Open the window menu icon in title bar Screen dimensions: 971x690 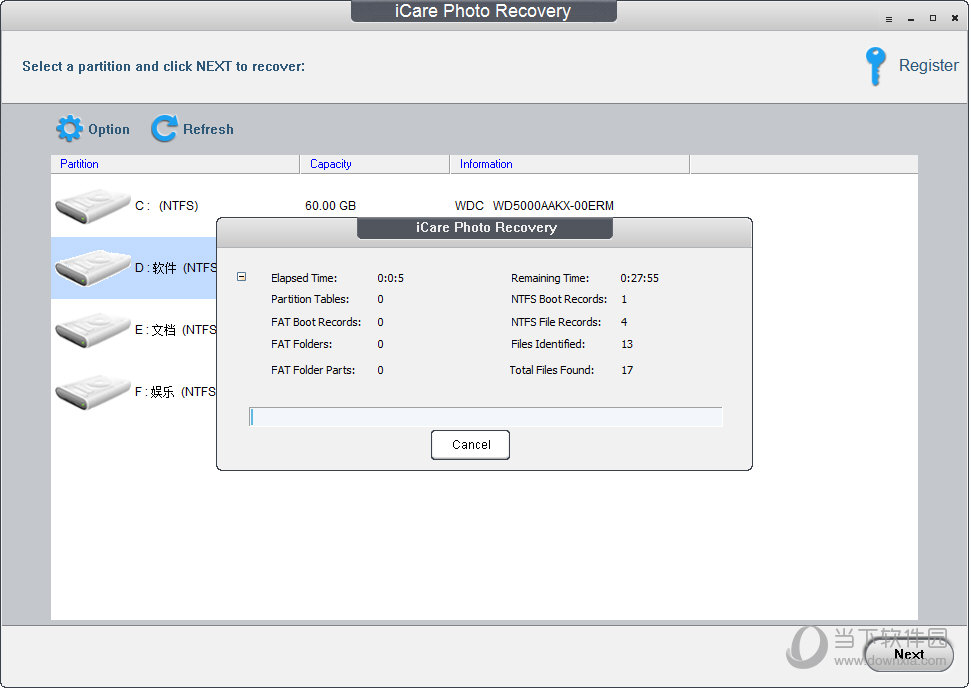(889, 19)
